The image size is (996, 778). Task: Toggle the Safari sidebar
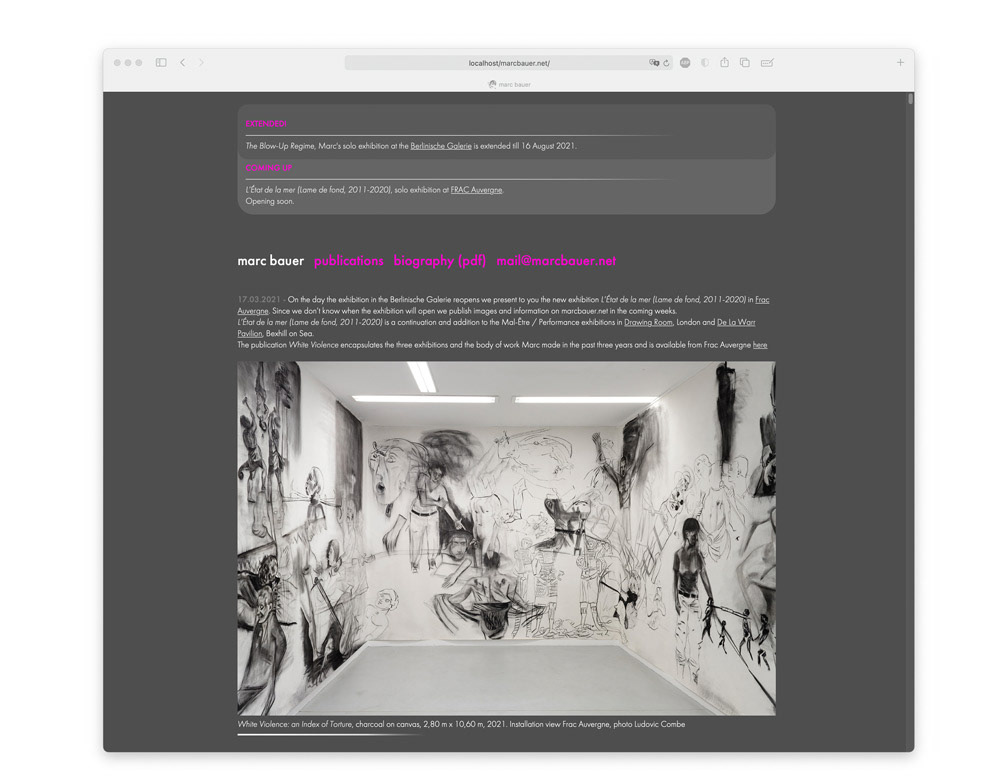click(161, 62)
